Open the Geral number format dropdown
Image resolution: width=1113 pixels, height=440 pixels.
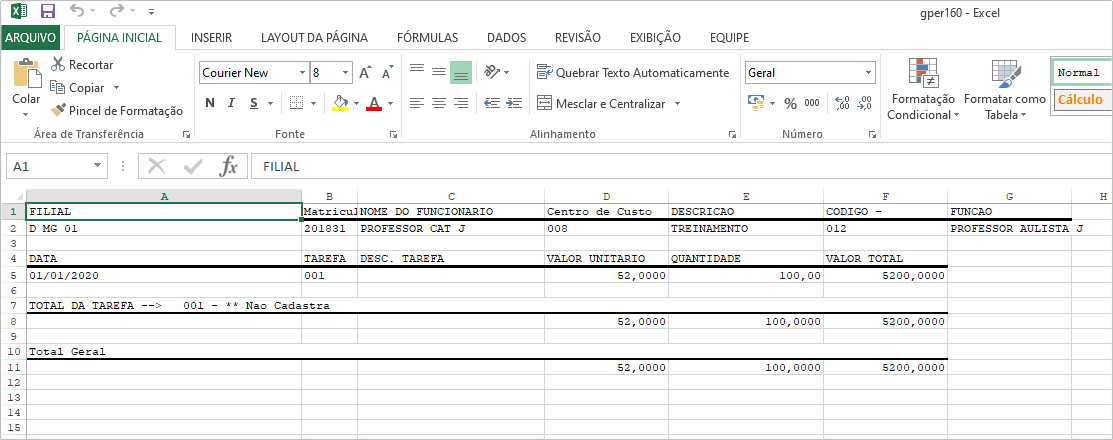coord(870,72)
